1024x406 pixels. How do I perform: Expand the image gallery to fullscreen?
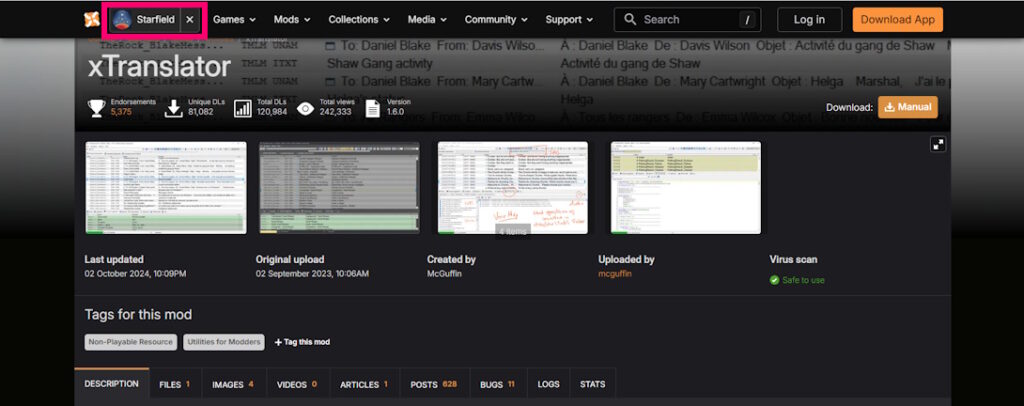pyautogui.click(x=938, y=145)
